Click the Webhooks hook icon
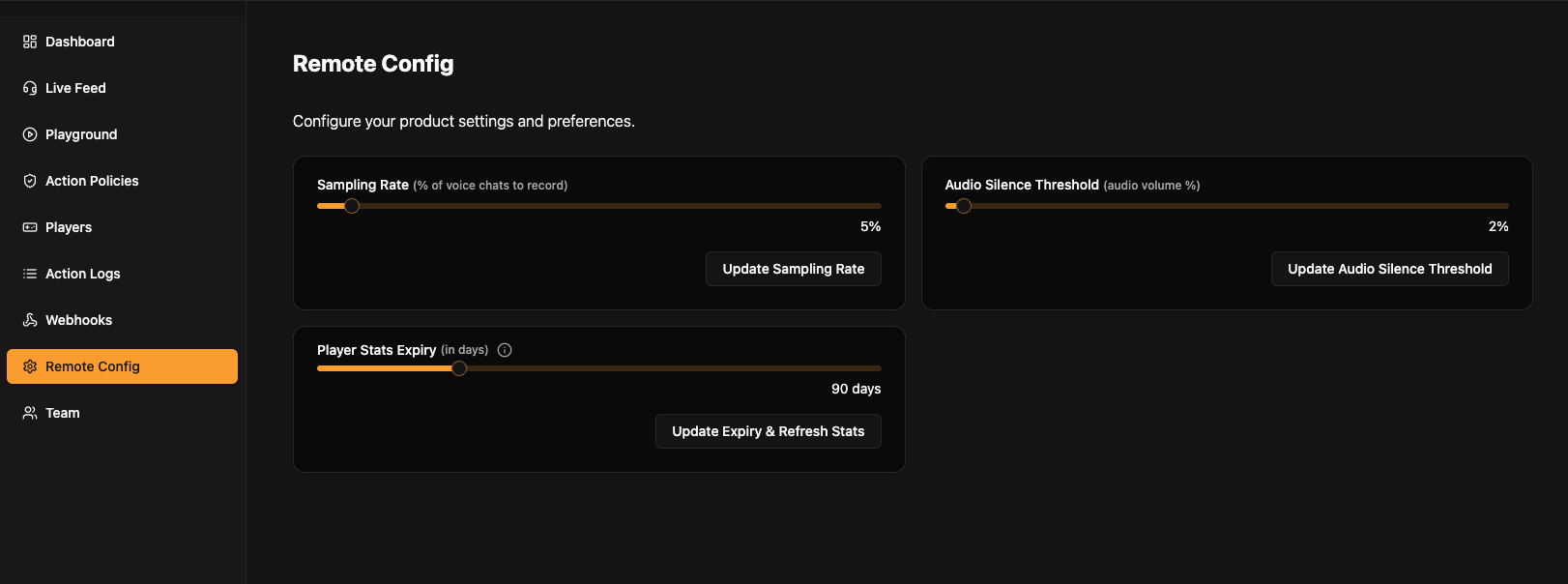The width and height of the screenshot is (1568, 584). [29, 320]
